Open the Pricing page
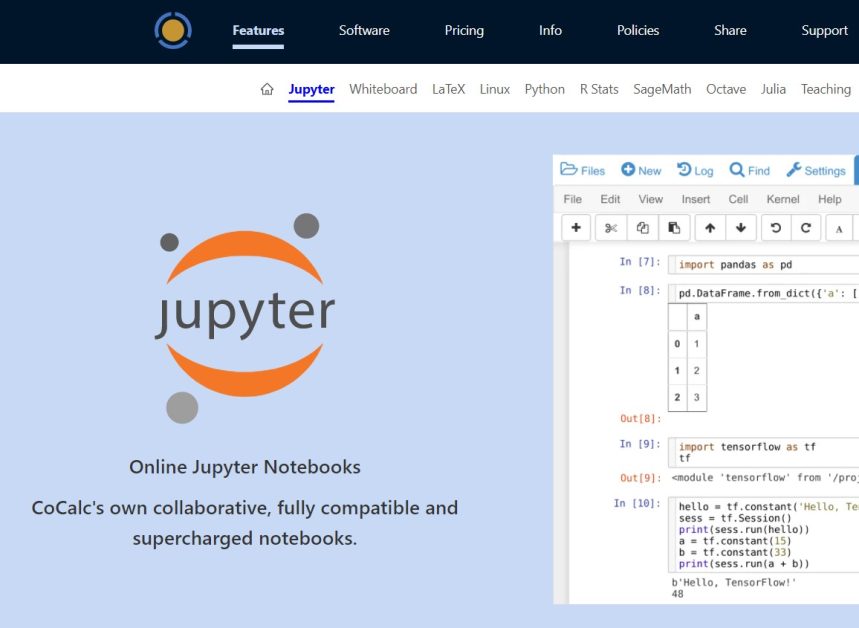This screenshot has width=859, height=628. tap(464, 30)
